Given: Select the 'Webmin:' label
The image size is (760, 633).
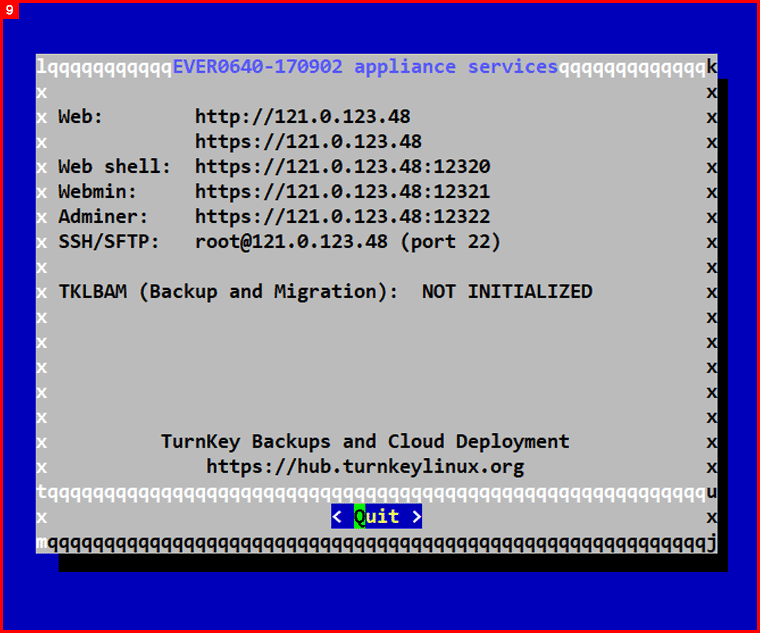Looking at the screenshot, I should click(x=98, y=192).
